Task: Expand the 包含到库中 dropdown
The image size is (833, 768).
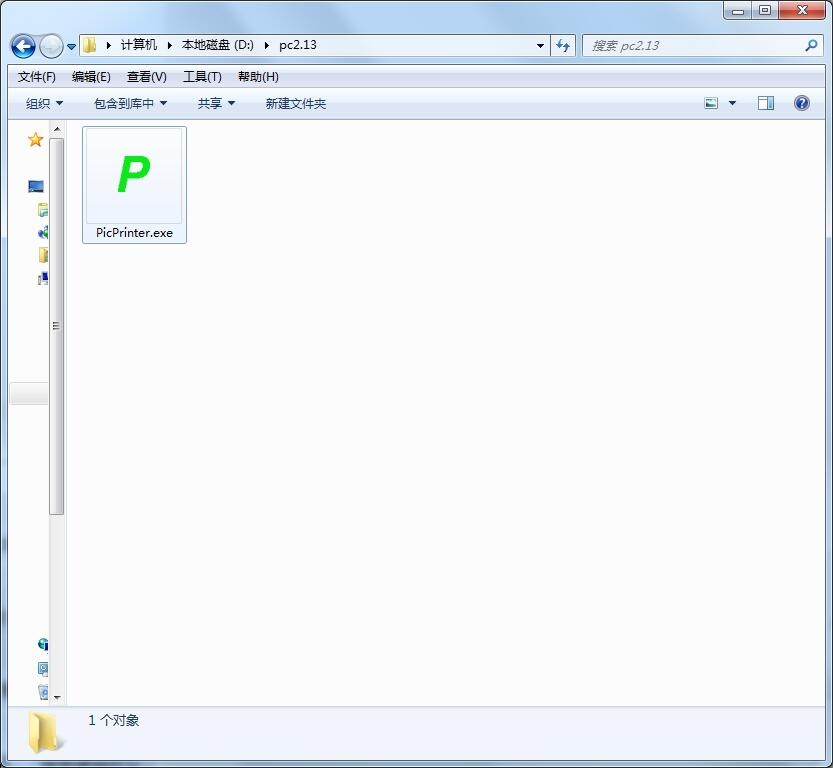Action: pos(130,104)
